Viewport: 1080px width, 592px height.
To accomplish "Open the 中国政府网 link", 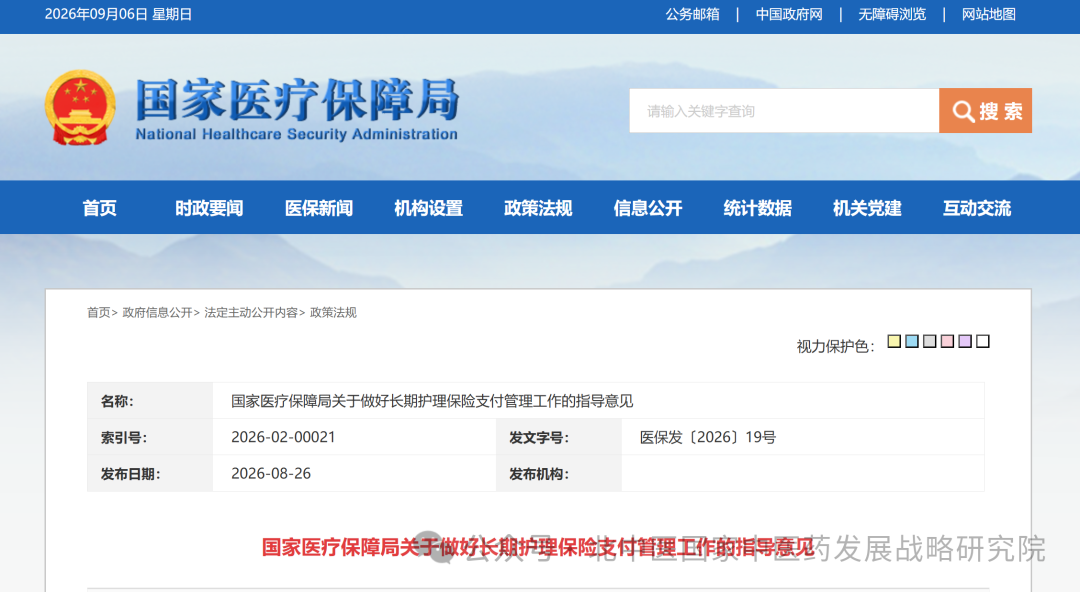I will (789, 14).
